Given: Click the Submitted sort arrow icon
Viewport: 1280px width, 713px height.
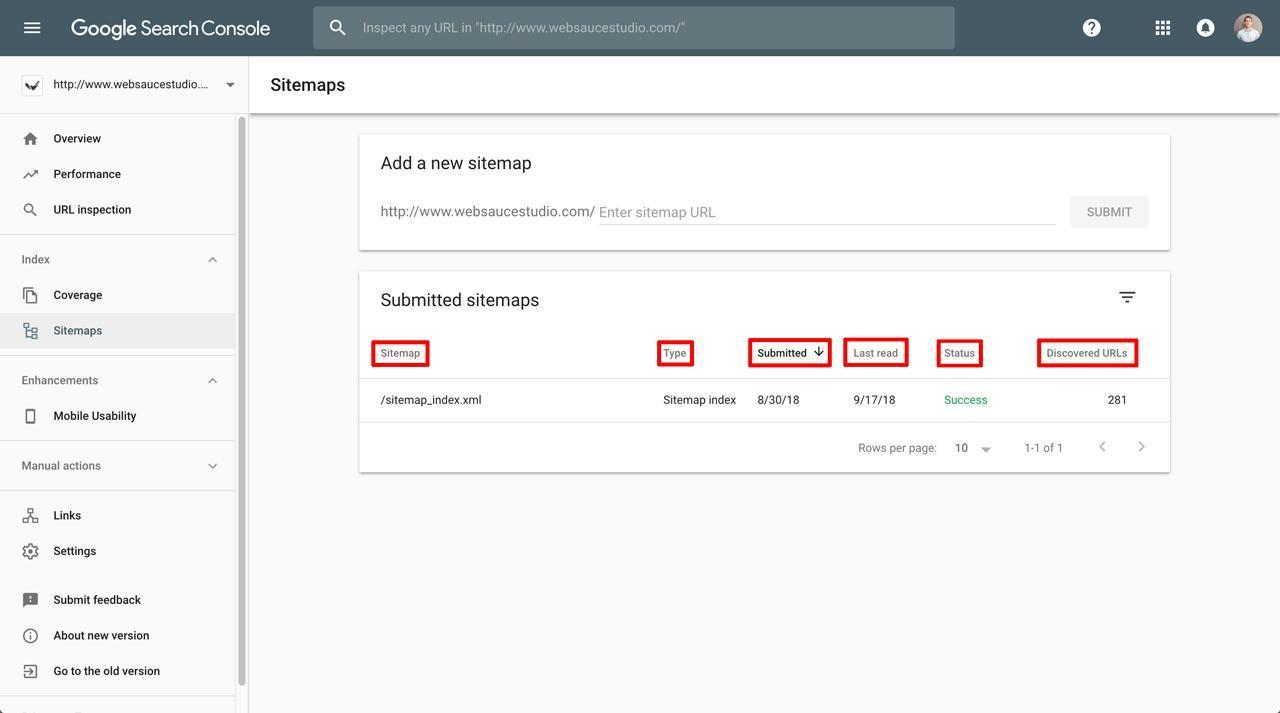Looking at the screenshot, I should click(819, 352).
